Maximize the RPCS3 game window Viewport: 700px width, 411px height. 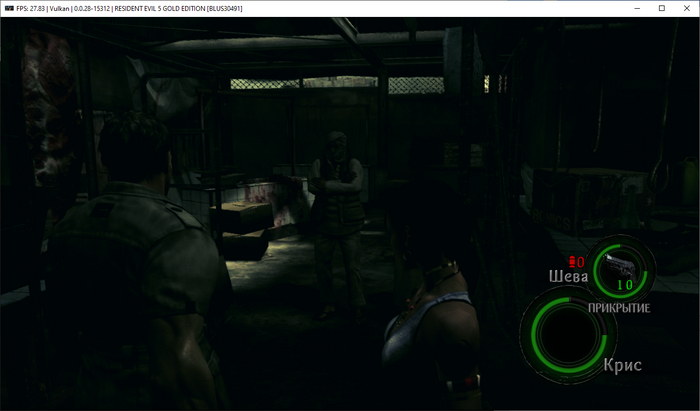point(662,8)
